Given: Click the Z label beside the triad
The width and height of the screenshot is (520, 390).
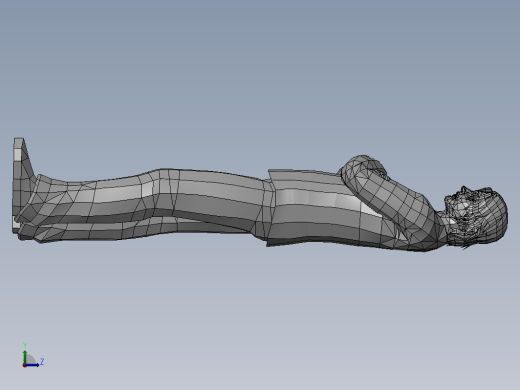Looking at the screenshot, I should point(42,361).
